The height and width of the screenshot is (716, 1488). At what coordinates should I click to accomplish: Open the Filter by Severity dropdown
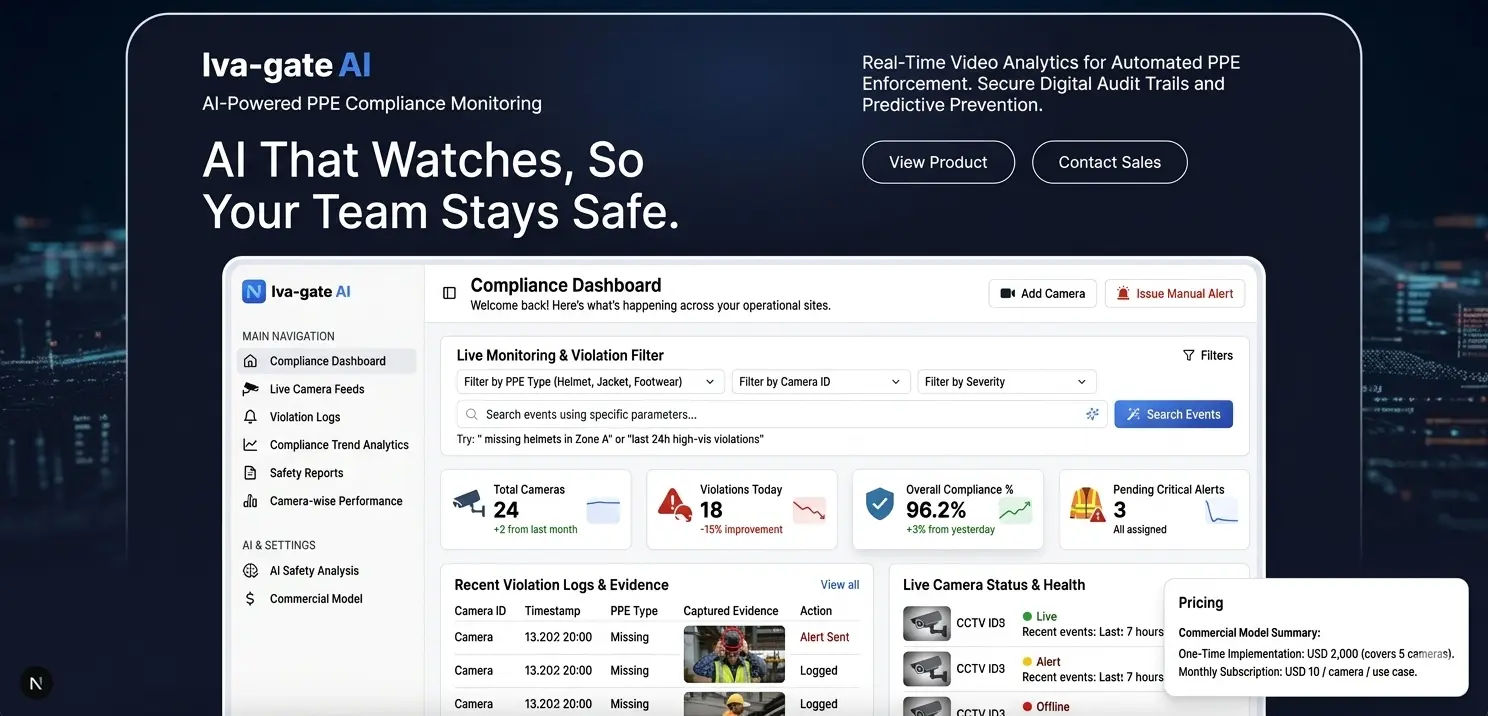(1005, 382)
